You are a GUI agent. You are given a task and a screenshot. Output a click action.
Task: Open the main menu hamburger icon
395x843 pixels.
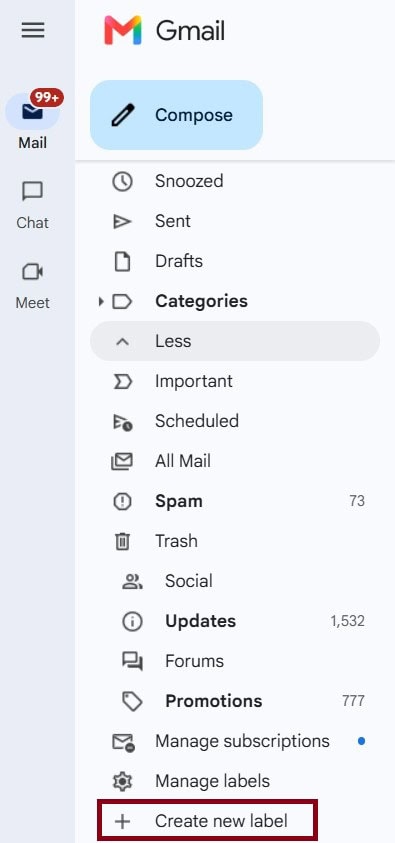(x=33, y=30)
